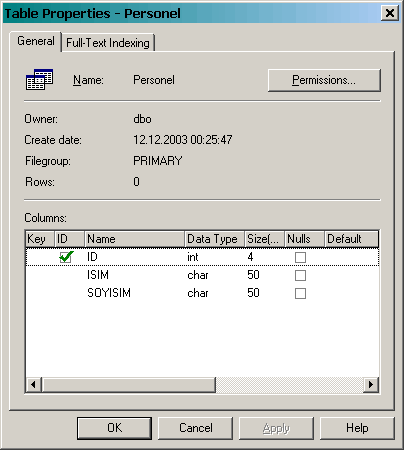The height and width of the screenshot is (450, 404).
Task: Click the horizontal scrollbar thumb
Action: (129, 384)
